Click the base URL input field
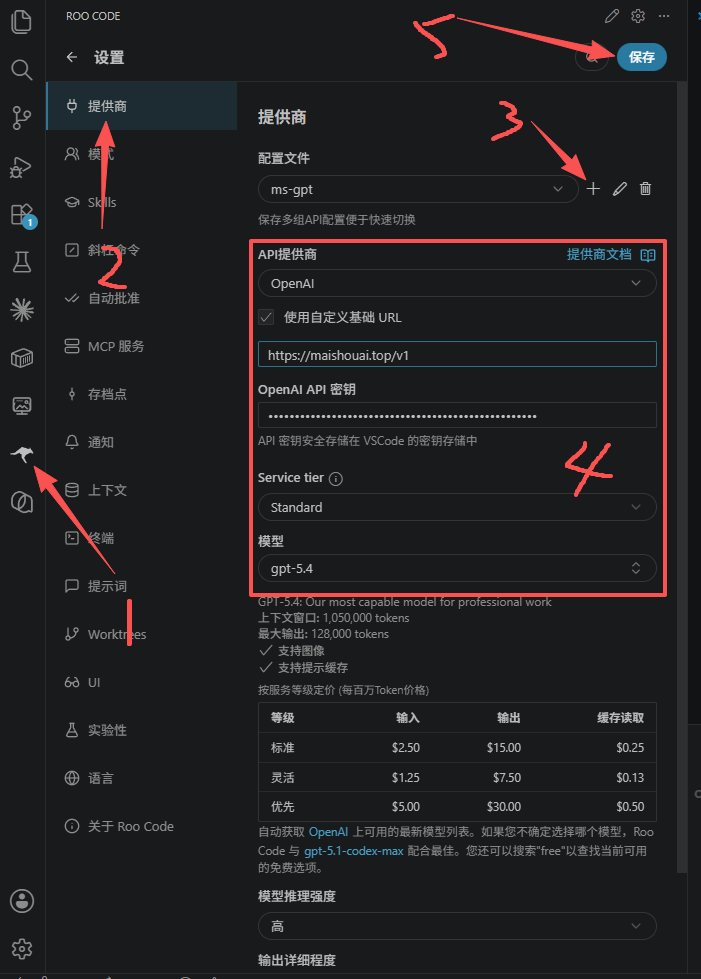Screen dimensions: 701x979 click(x=457, y=355)
